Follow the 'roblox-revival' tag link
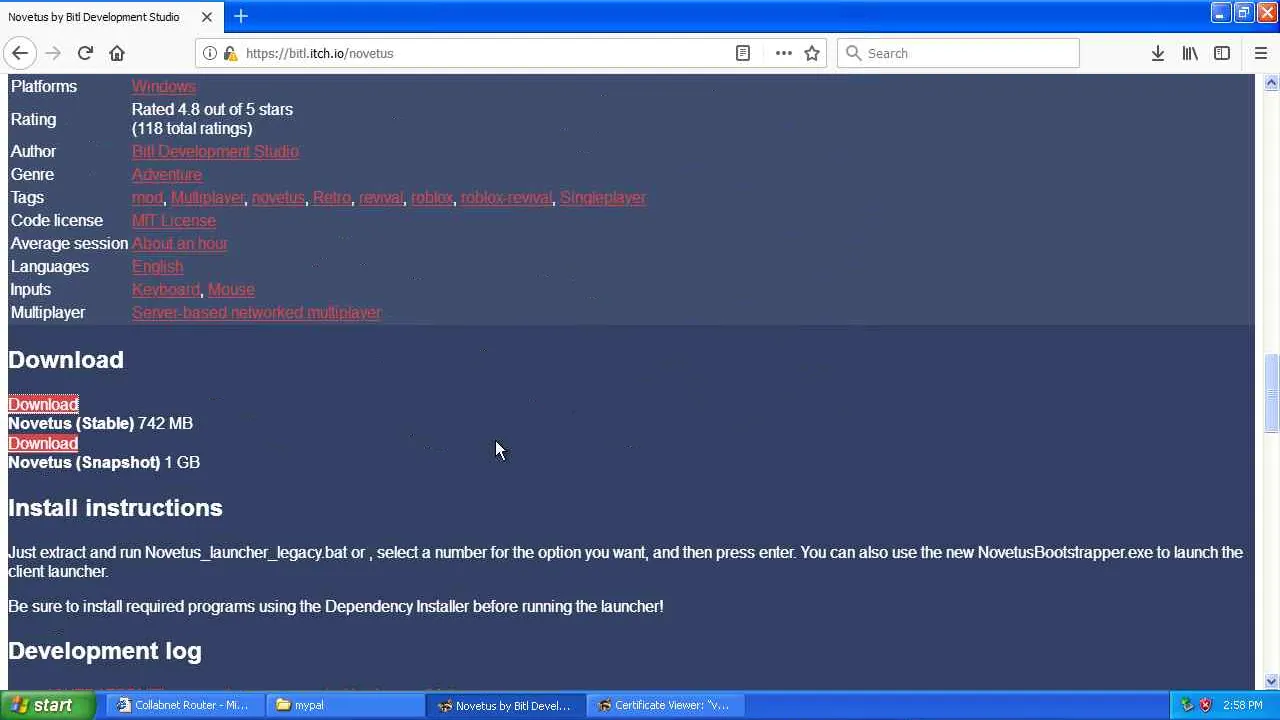Screen dimensions: 1280x720 coord(506,197)
